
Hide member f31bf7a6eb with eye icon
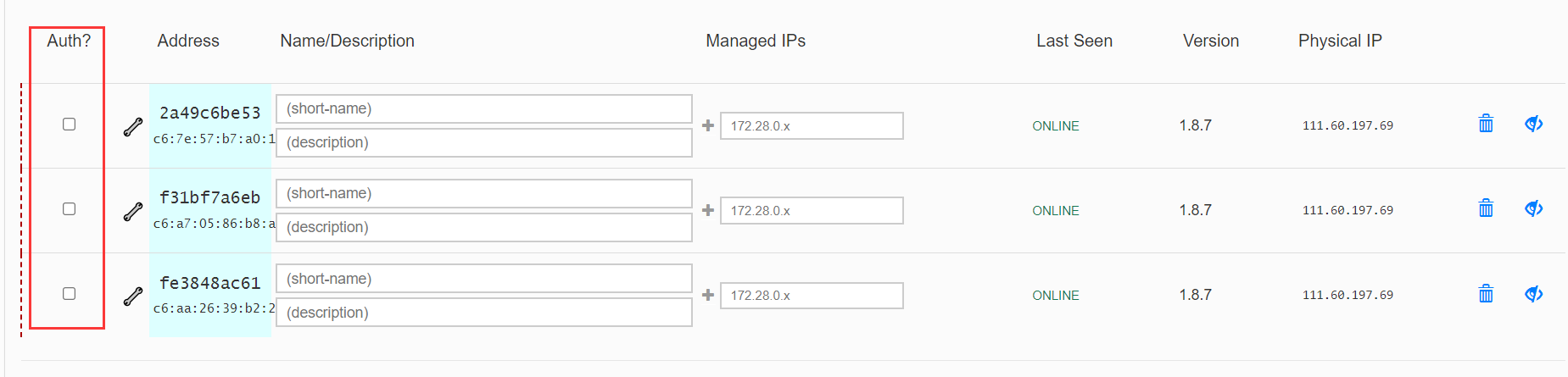tap(1533, 208)
